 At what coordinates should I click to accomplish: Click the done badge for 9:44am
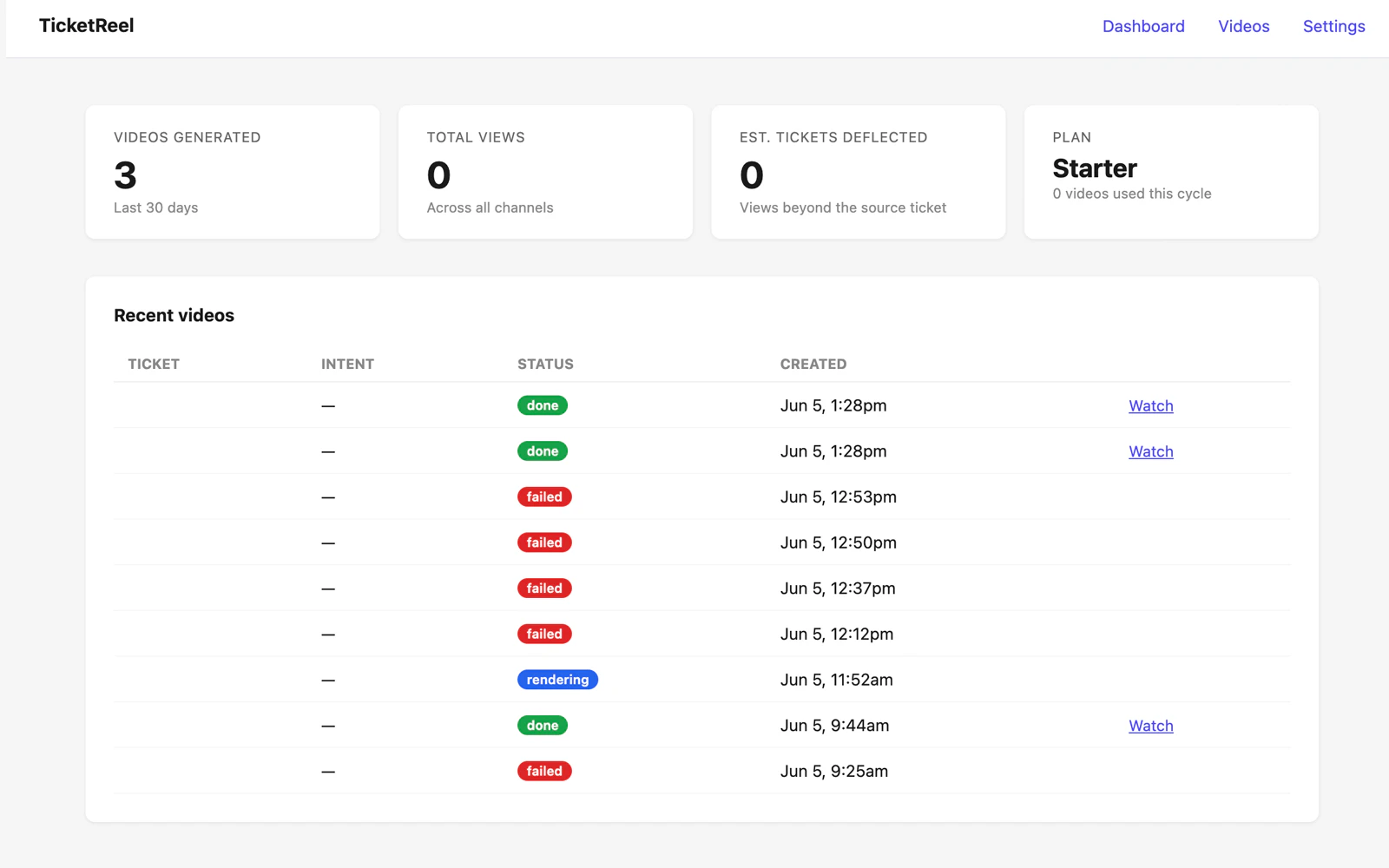[x=543, y=726]
